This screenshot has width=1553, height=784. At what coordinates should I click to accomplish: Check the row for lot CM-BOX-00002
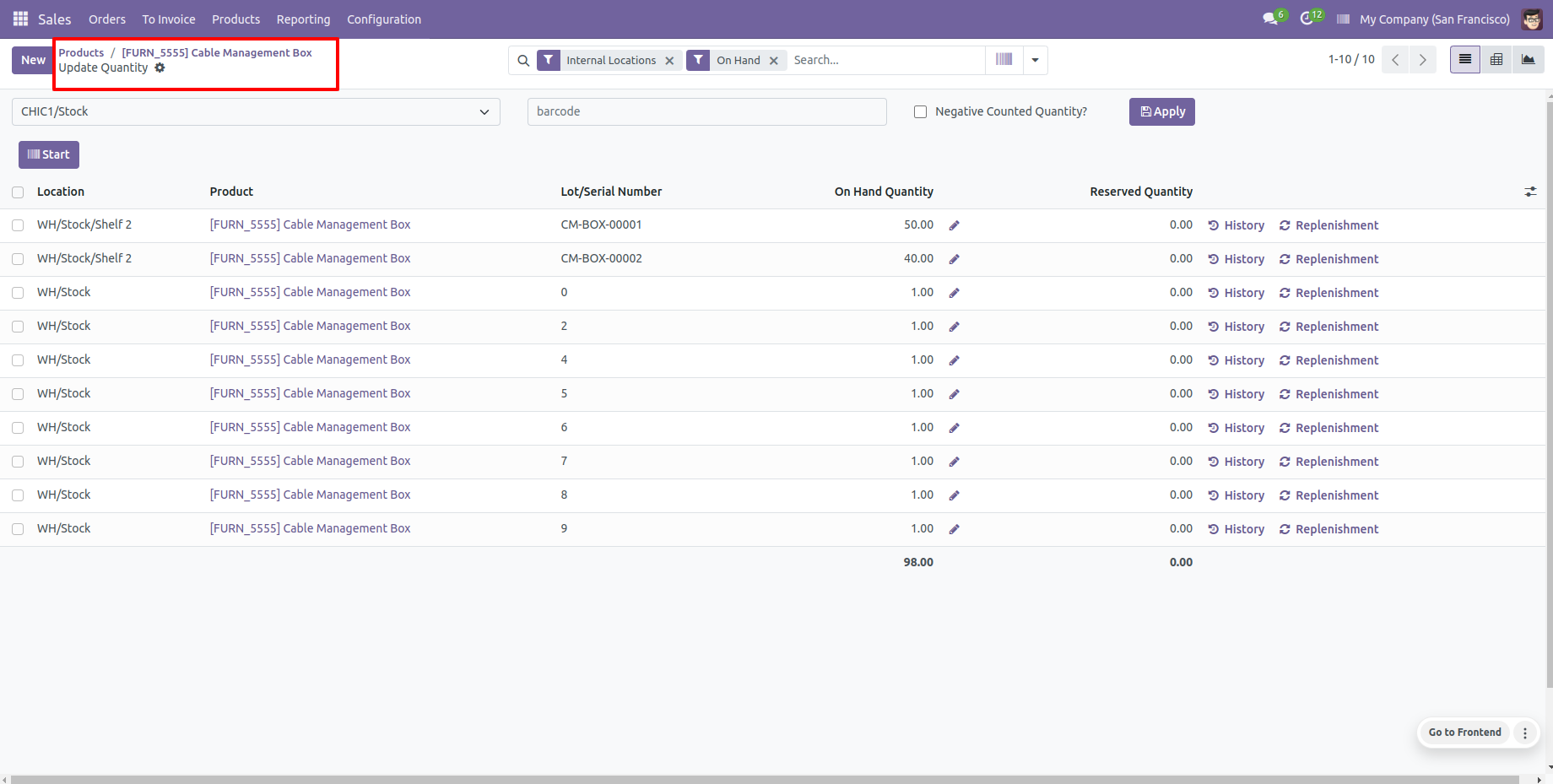pyautogui.click(x=18, y=259)
